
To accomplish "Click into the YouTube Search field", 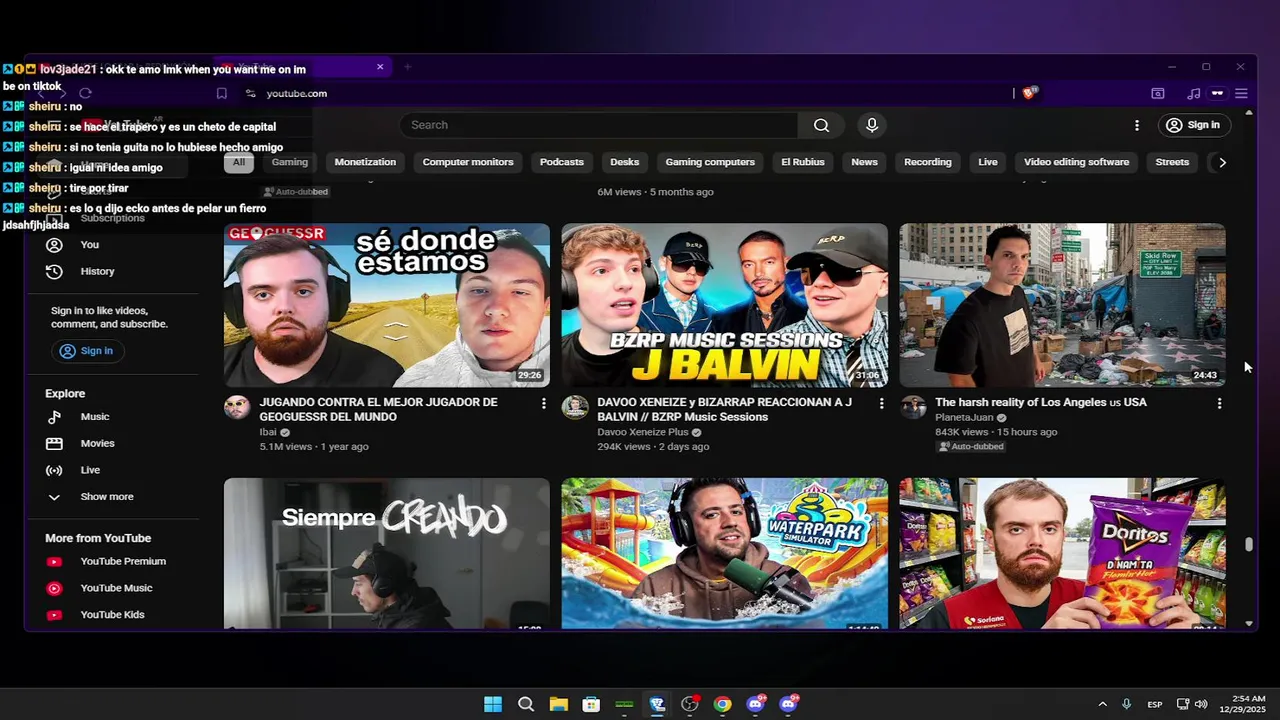I will (598, 125).
